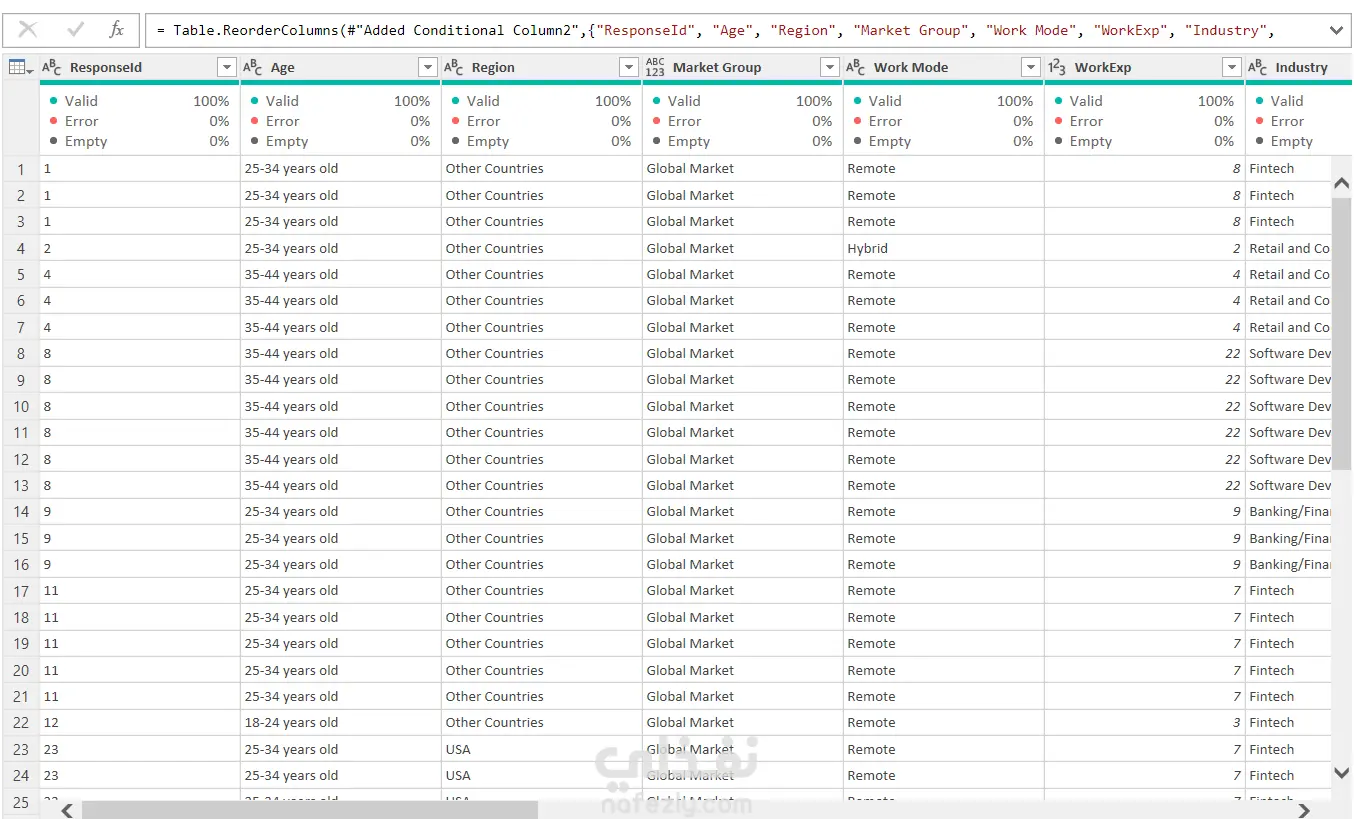Viewport: 1354px width, 819px height.
Task: Click Banking/Finance Industry cell in row 14
Action: click(x=1289, y=511)
